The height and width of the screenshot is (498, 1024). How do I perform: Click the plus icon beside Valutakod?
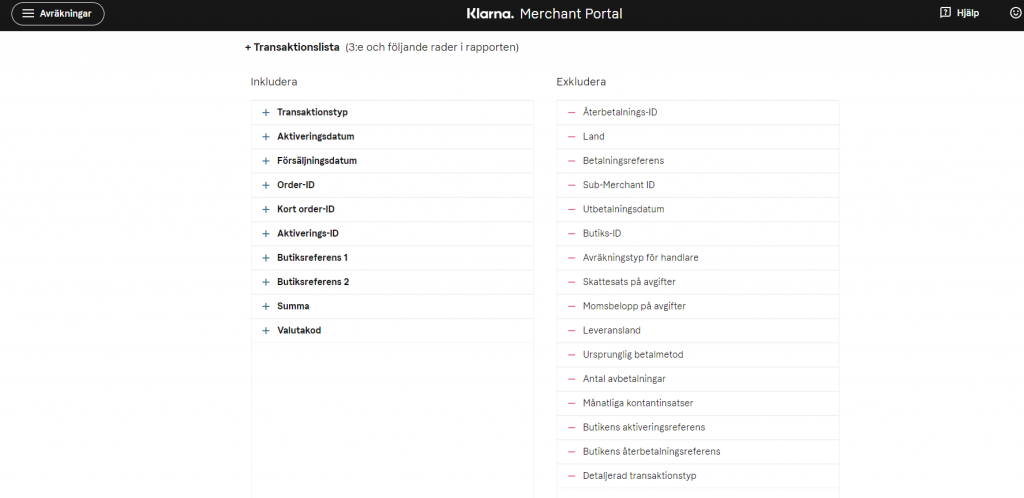(265, 331)
